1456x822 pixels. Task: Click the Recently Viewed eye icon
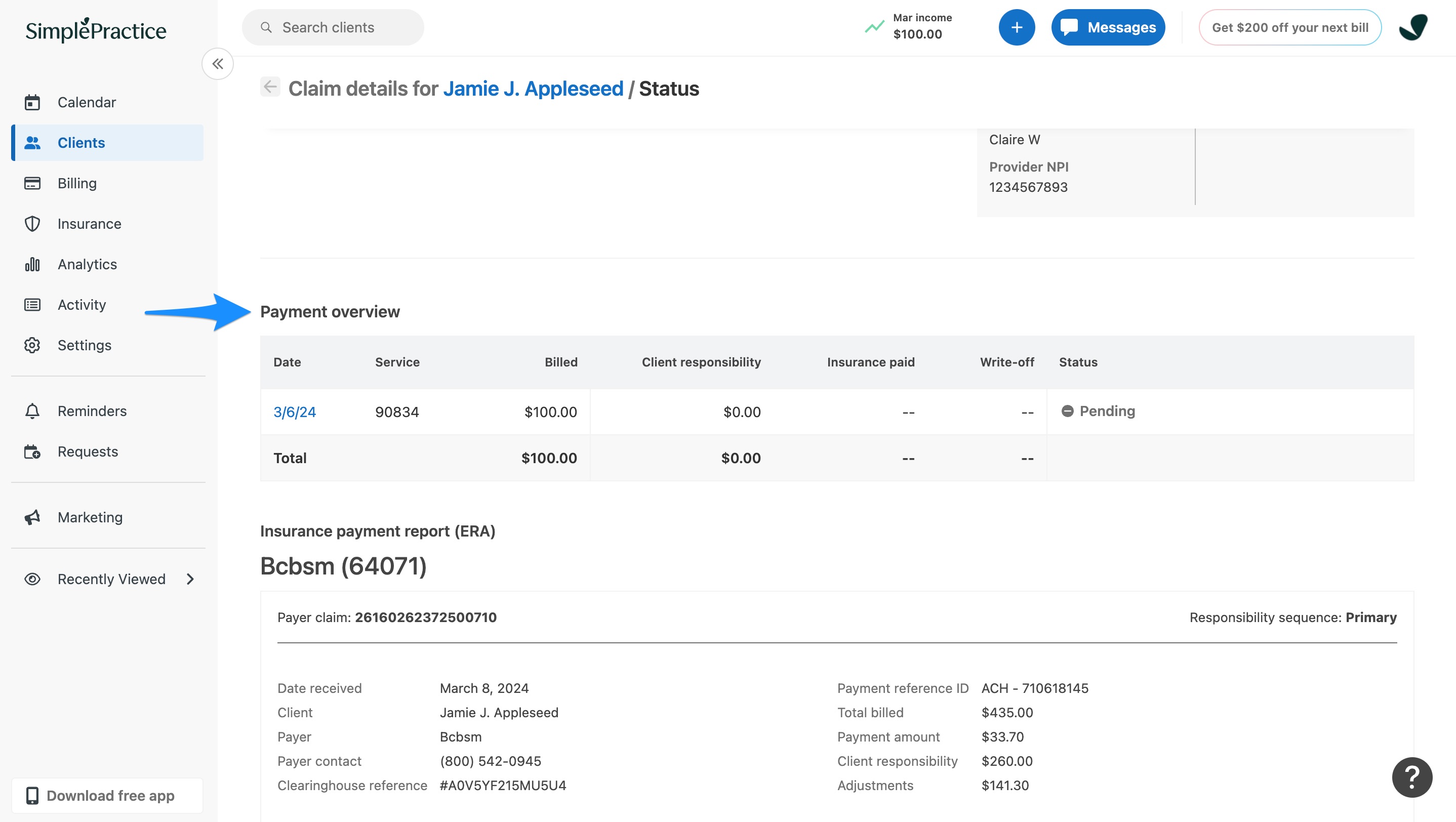click(32, 579)
